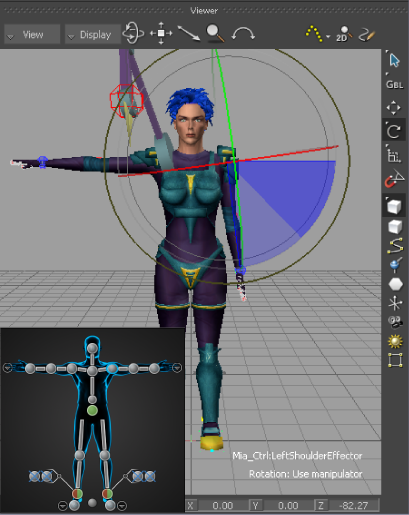
Task: Click the X rotation value field
Action: click(223, 506)
